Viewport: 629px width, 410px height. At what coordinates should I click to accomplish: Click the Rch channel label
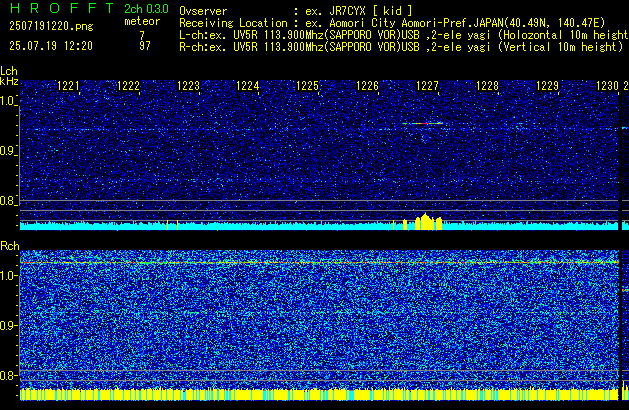pos(10,246)
